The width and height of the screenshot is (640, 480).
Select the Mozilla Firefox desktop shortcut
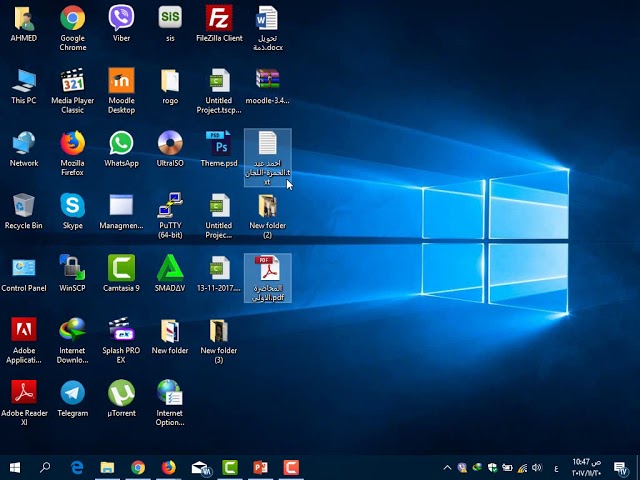point(73,153)
